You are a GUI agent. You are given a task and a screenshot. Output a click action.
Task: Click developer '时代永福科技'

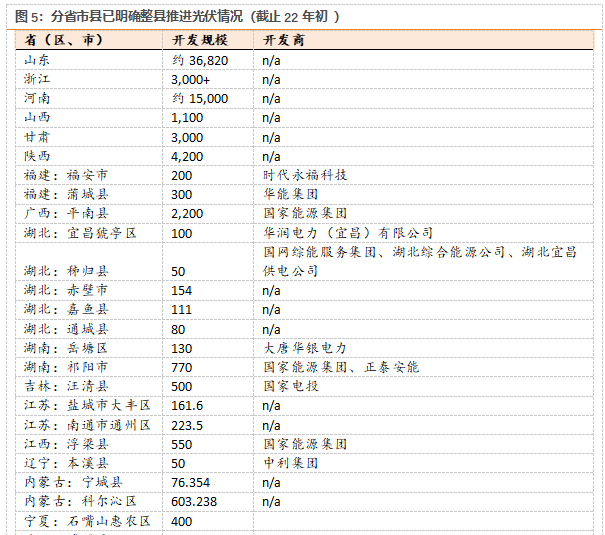(305, 175)
